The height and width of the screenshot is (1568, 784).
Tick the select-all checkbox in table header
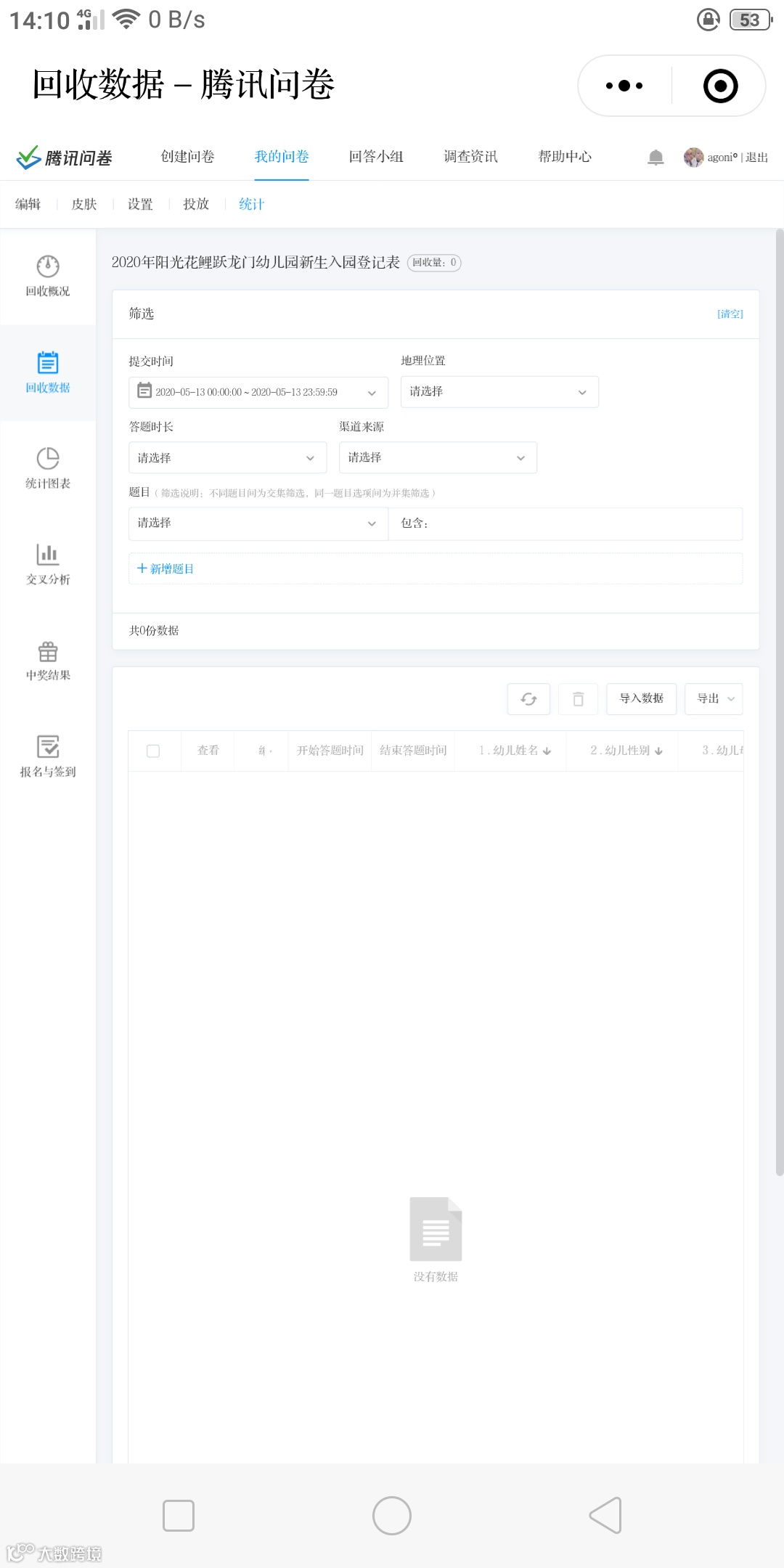[x=153, y=751]
